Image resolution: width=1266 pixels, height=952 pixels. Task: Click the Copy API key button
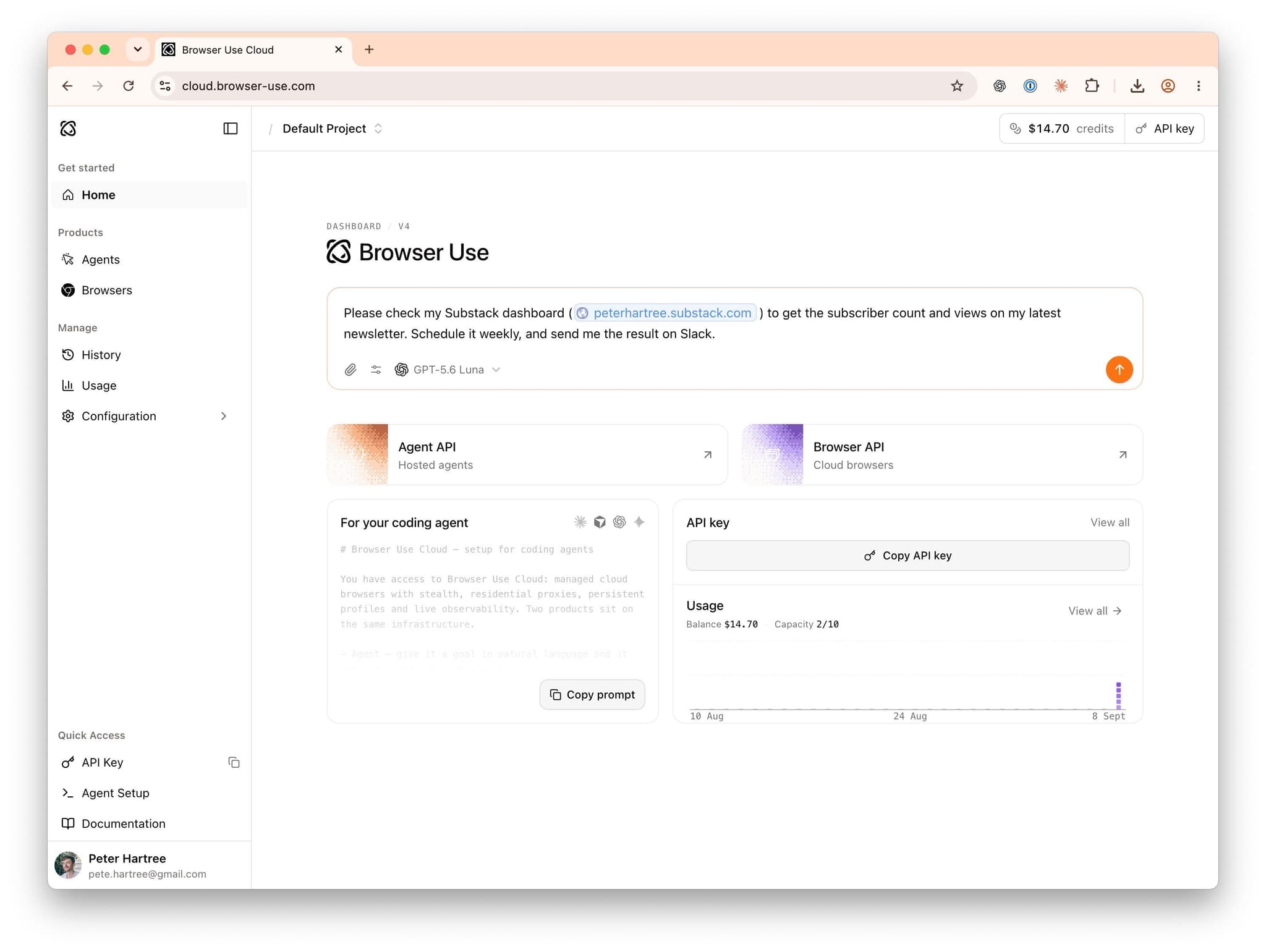click(907, 556)
